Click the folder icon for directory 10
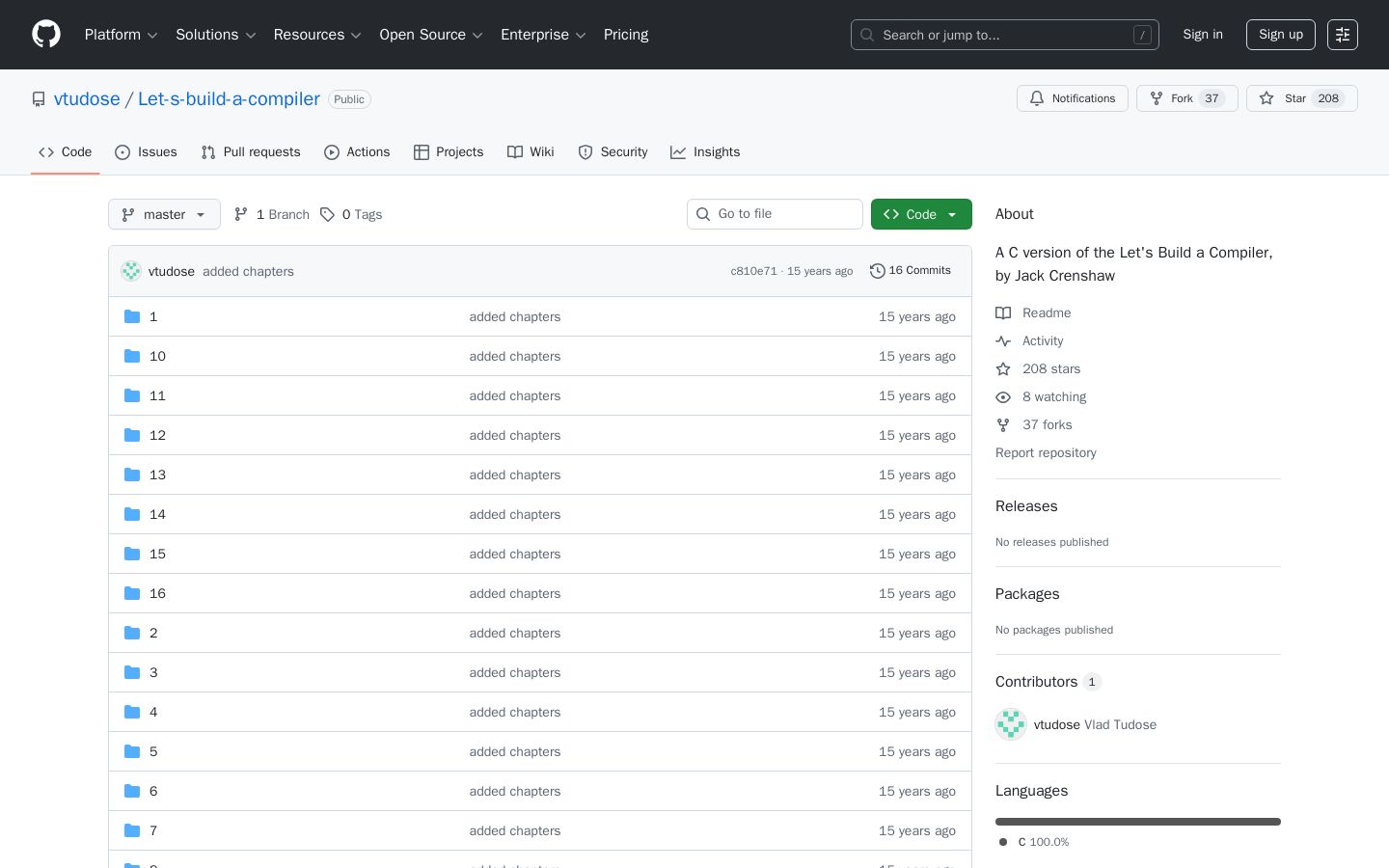This screenshot has width=1389, height=868. pos(132,356)
